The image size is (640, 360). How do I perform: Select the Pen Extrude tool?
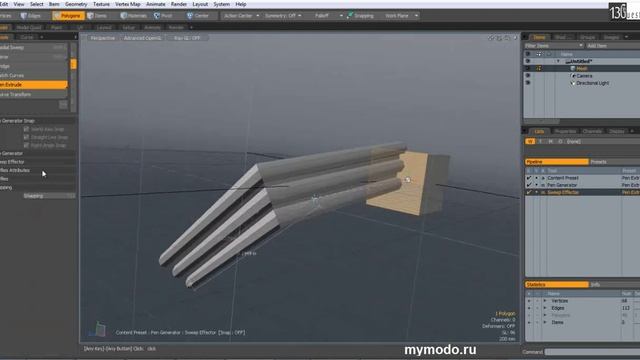click(33, 85)
